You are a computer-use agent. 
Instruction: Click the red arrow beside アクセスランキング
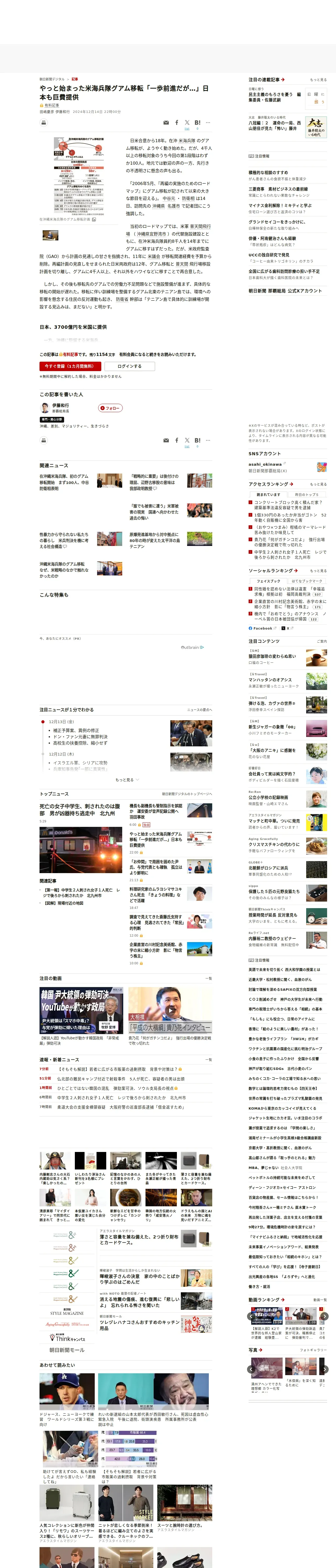coord(291,484)
